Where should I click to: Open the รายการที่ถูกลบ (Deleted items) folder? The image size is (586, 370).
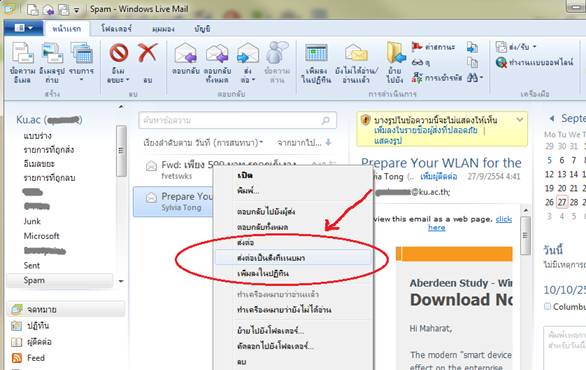coord(49,178)
